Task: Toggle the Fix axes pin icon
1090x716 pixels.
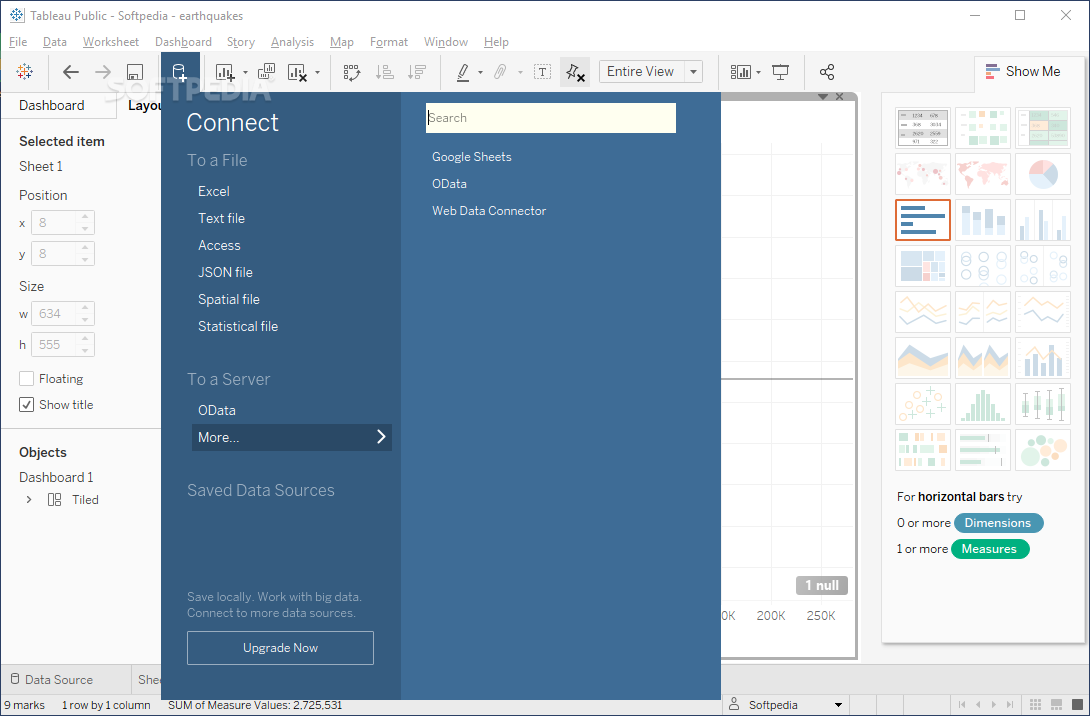Action: click(x=575, y=72)
